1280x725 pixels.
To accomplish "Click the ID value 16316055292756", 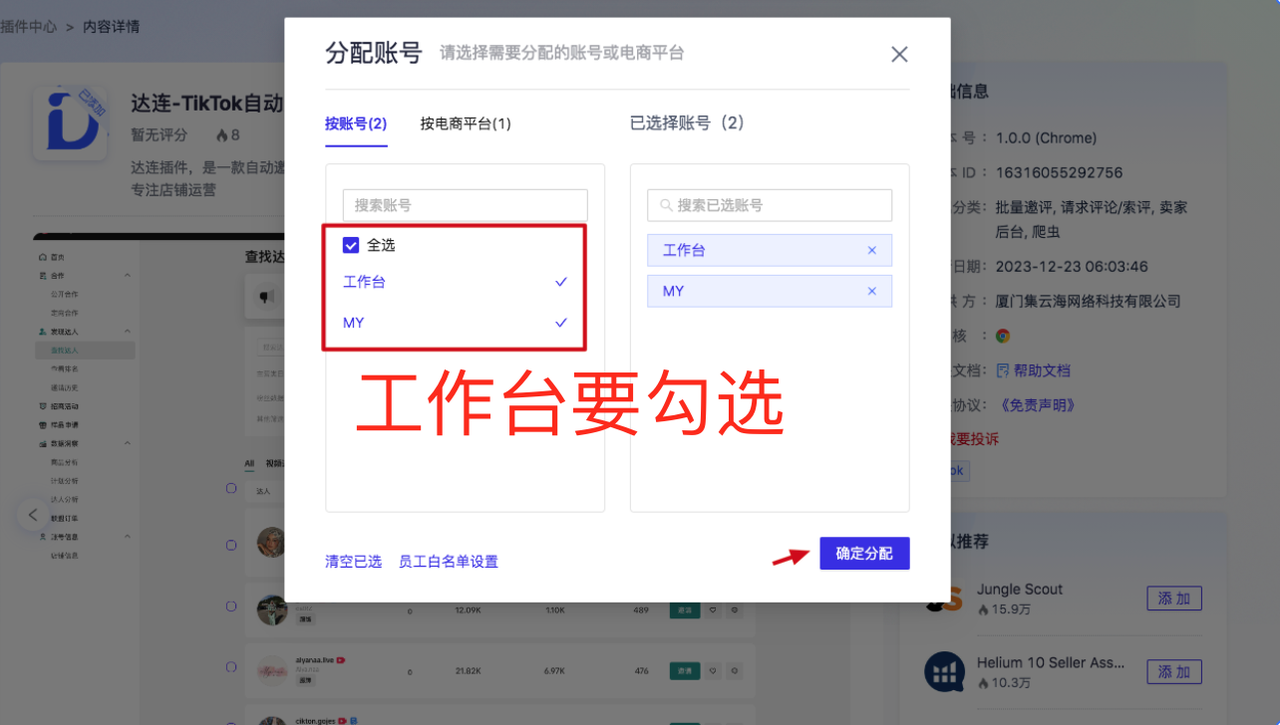I will tap(1059, 172).
